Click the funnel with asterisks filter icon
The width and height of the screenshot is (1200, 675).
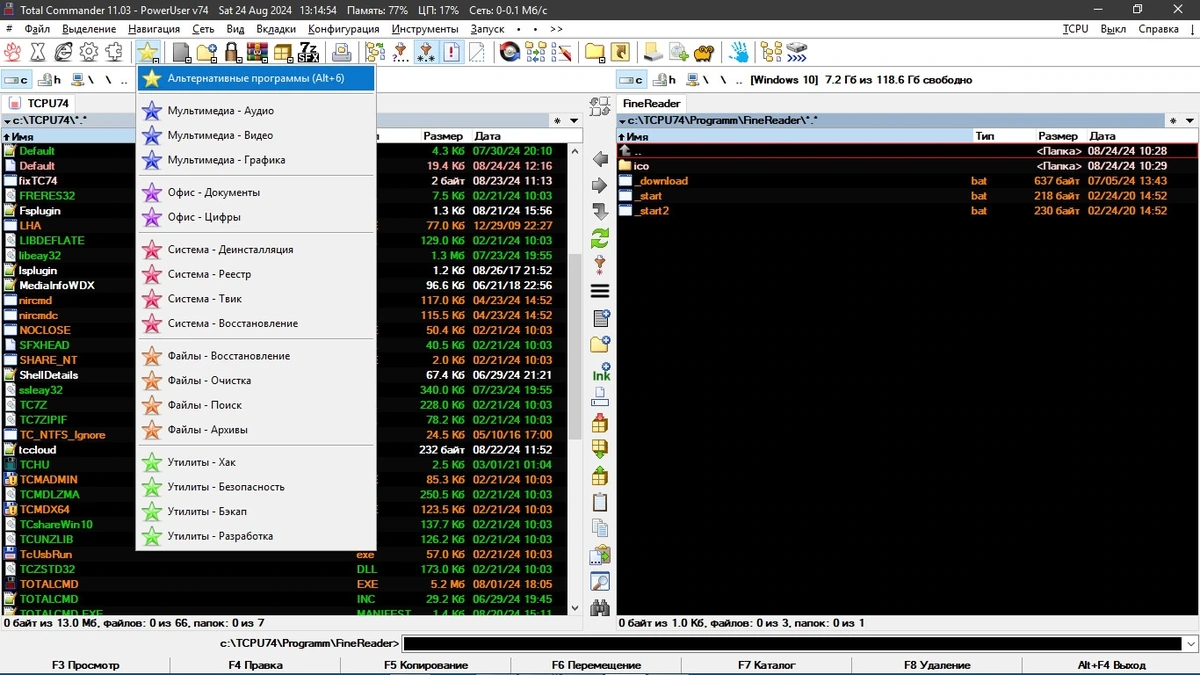[426, 51]
